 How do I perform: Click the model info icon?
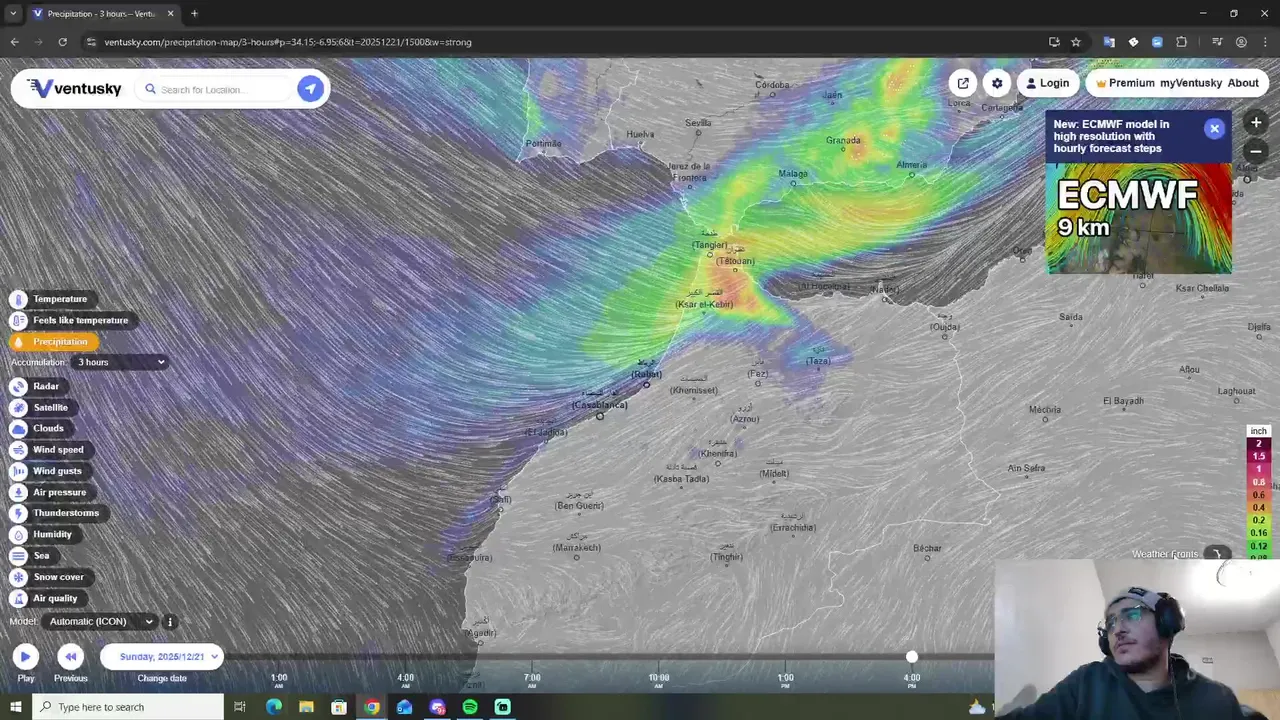pos(170,621)
